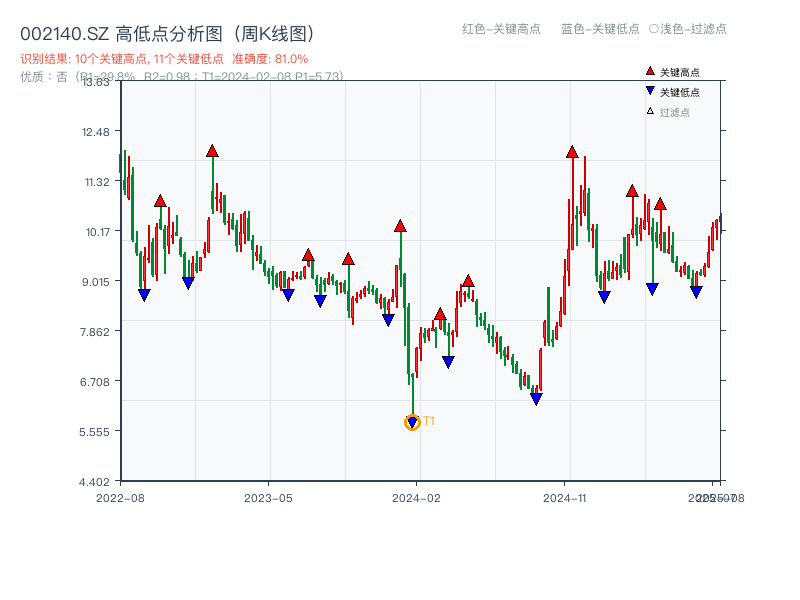The image size is (800, 600).
Task: Select the blue low-point marker at the lowest bottom
Action: pyautogui.click(x=411, y=421)
